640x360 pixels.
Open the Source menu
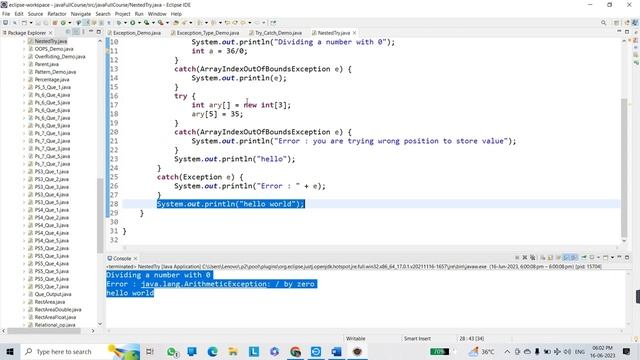[x=35, y=14]
